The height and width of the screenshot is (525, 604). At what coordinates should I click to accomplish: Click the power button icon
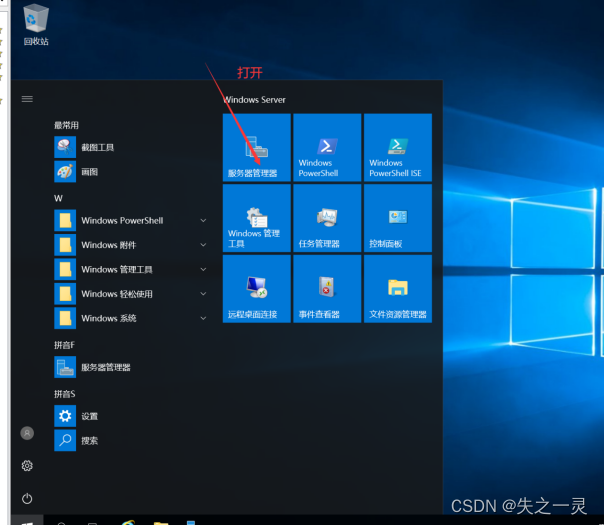tap(27, 498)
